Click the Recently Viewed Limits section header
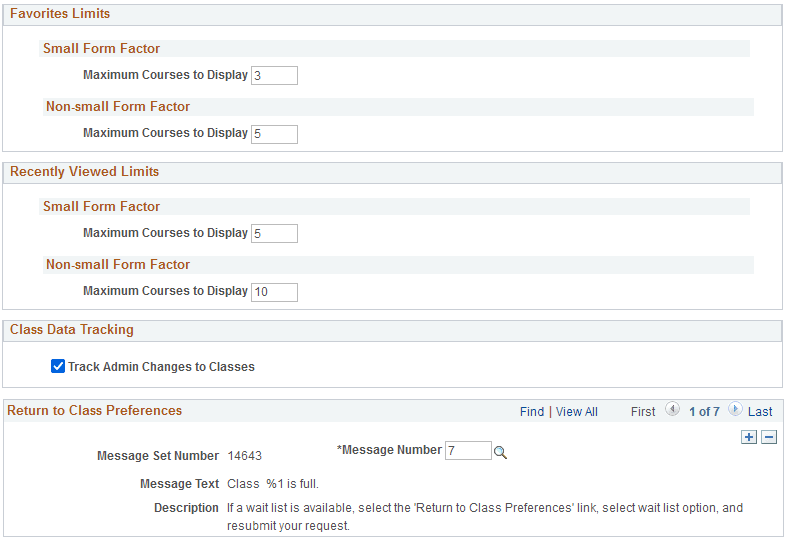The width and height of the screenshot is (786, 541). click(x=84, y=172)
